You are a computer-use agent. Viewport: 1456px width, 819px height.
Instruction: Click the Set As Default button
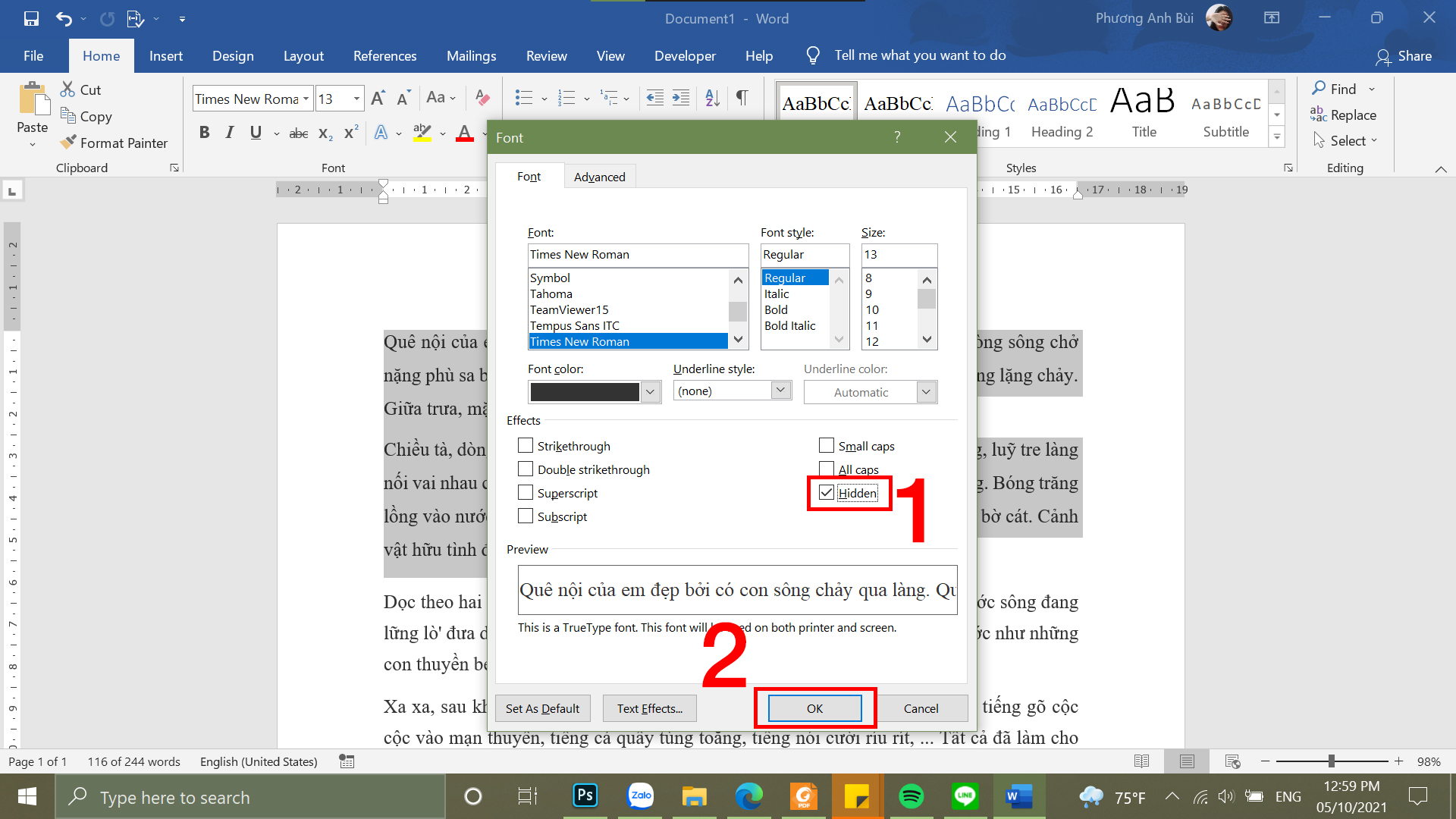542,708
